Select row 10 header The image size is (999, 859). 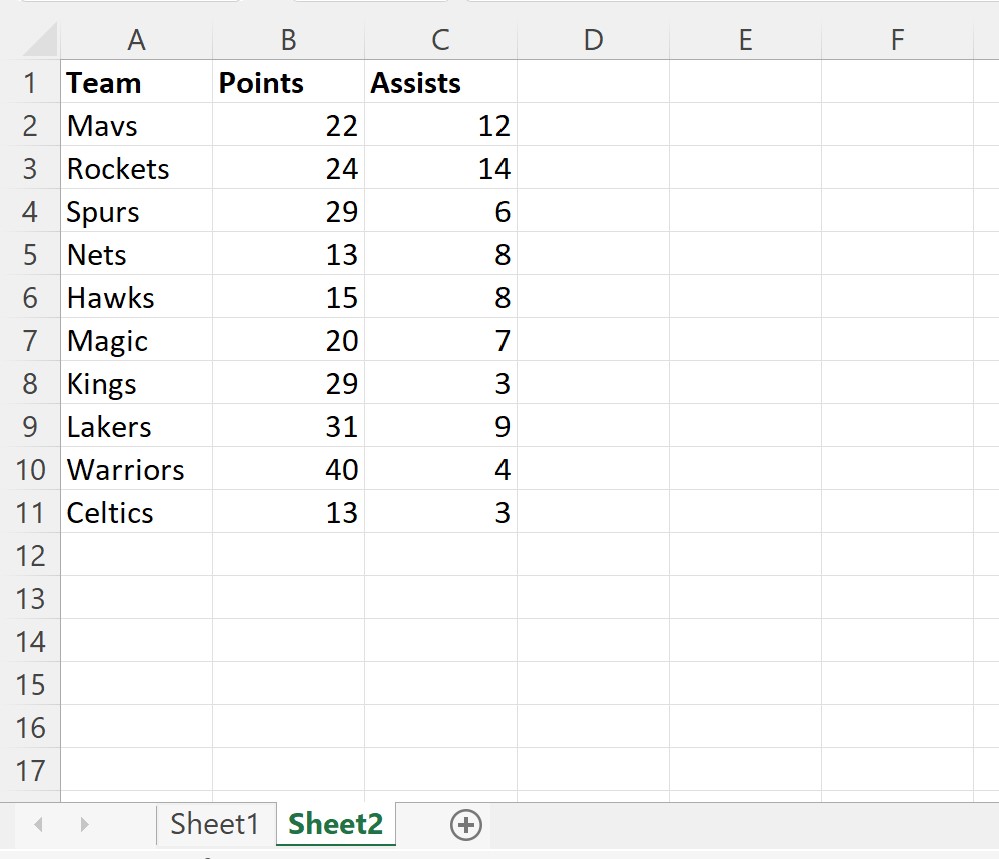30,469
